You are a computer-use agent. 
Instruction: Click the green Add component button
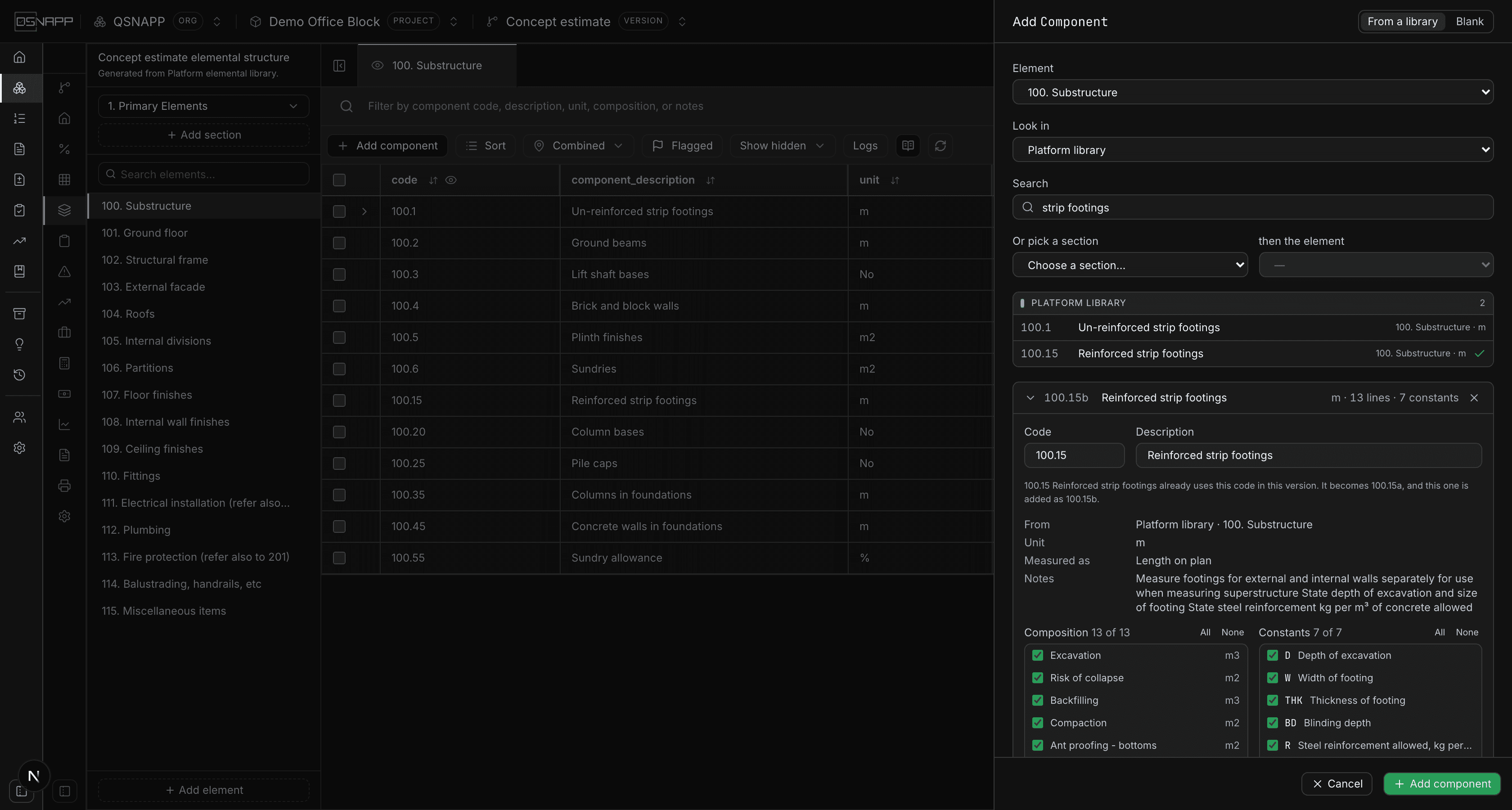tap(1441, 783)
